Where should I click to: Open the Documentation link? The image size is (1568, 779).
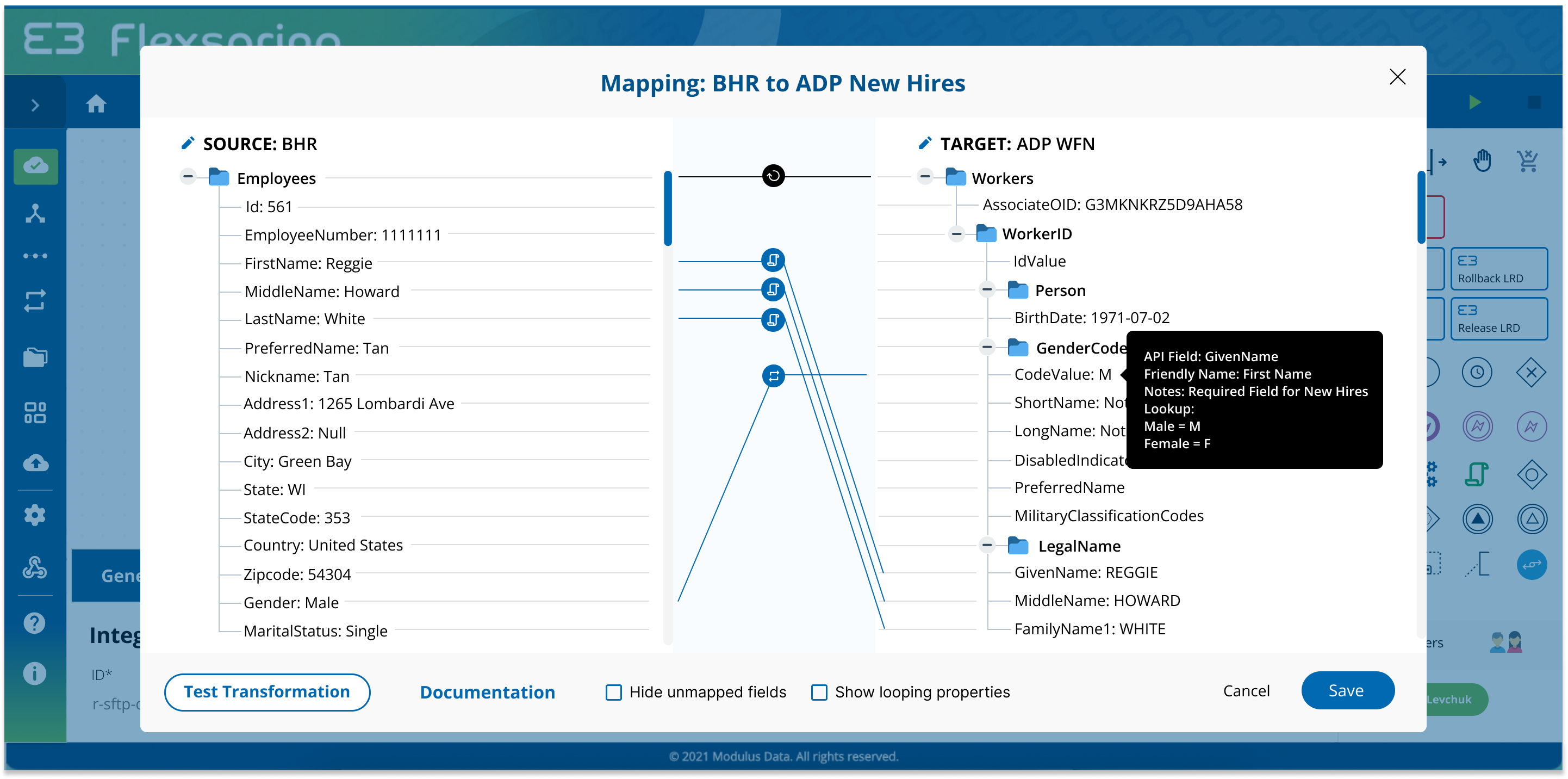pos(488,692)
